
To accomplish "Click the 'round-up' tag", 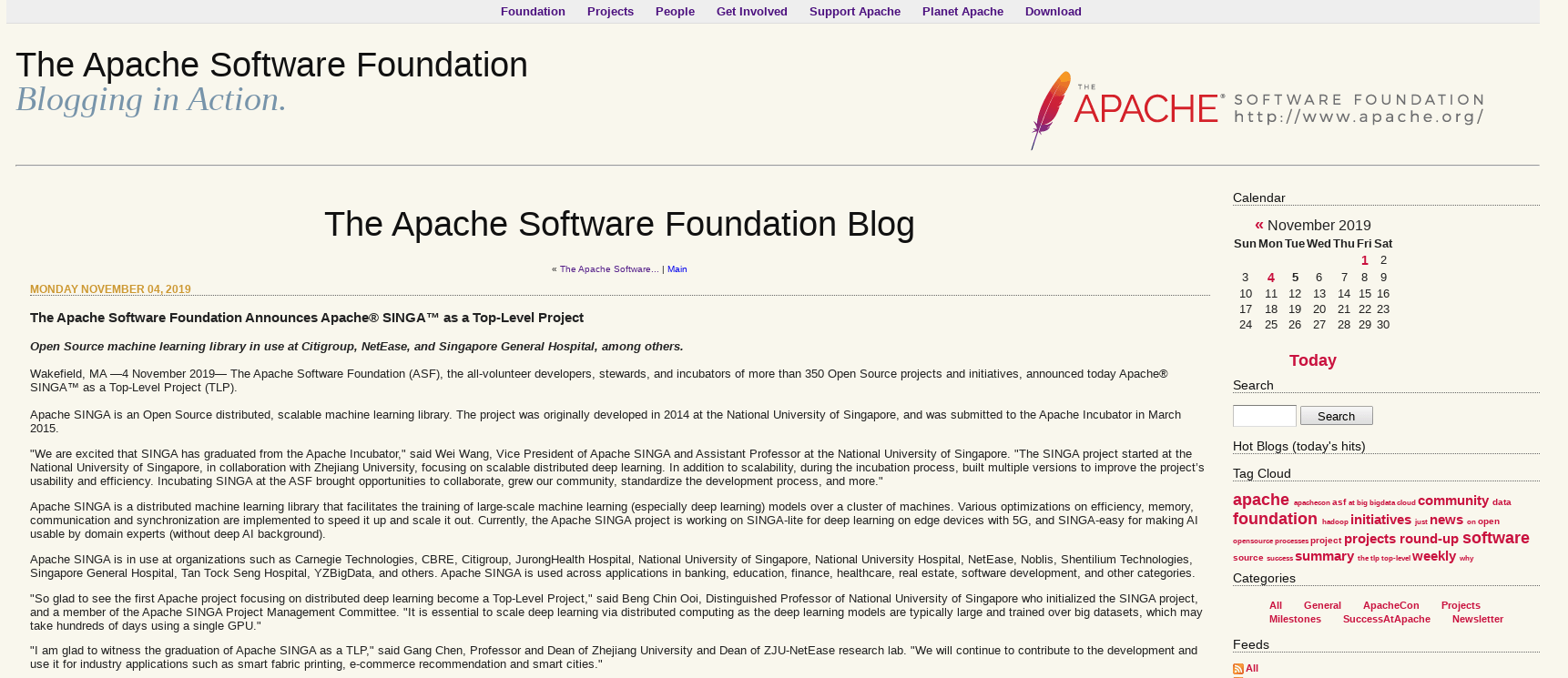I will 1428,539.
